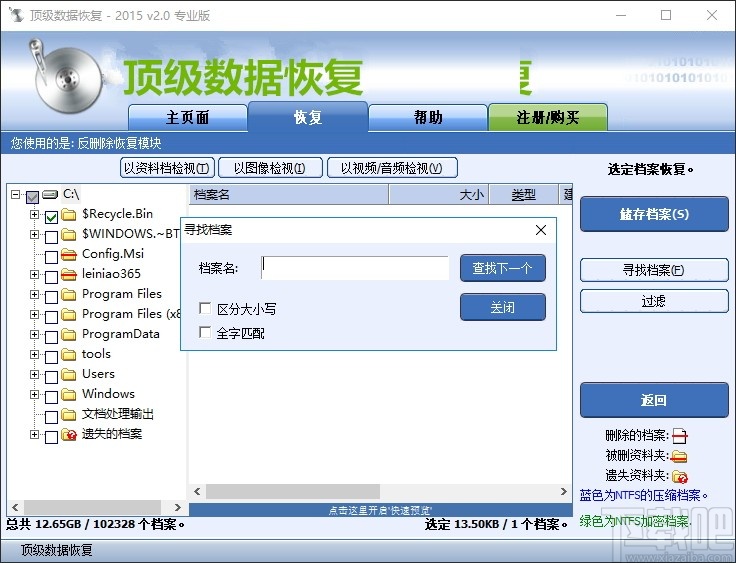Expand the Program Files (x86) node
736x563 pixels.
[x=34, y=314]
